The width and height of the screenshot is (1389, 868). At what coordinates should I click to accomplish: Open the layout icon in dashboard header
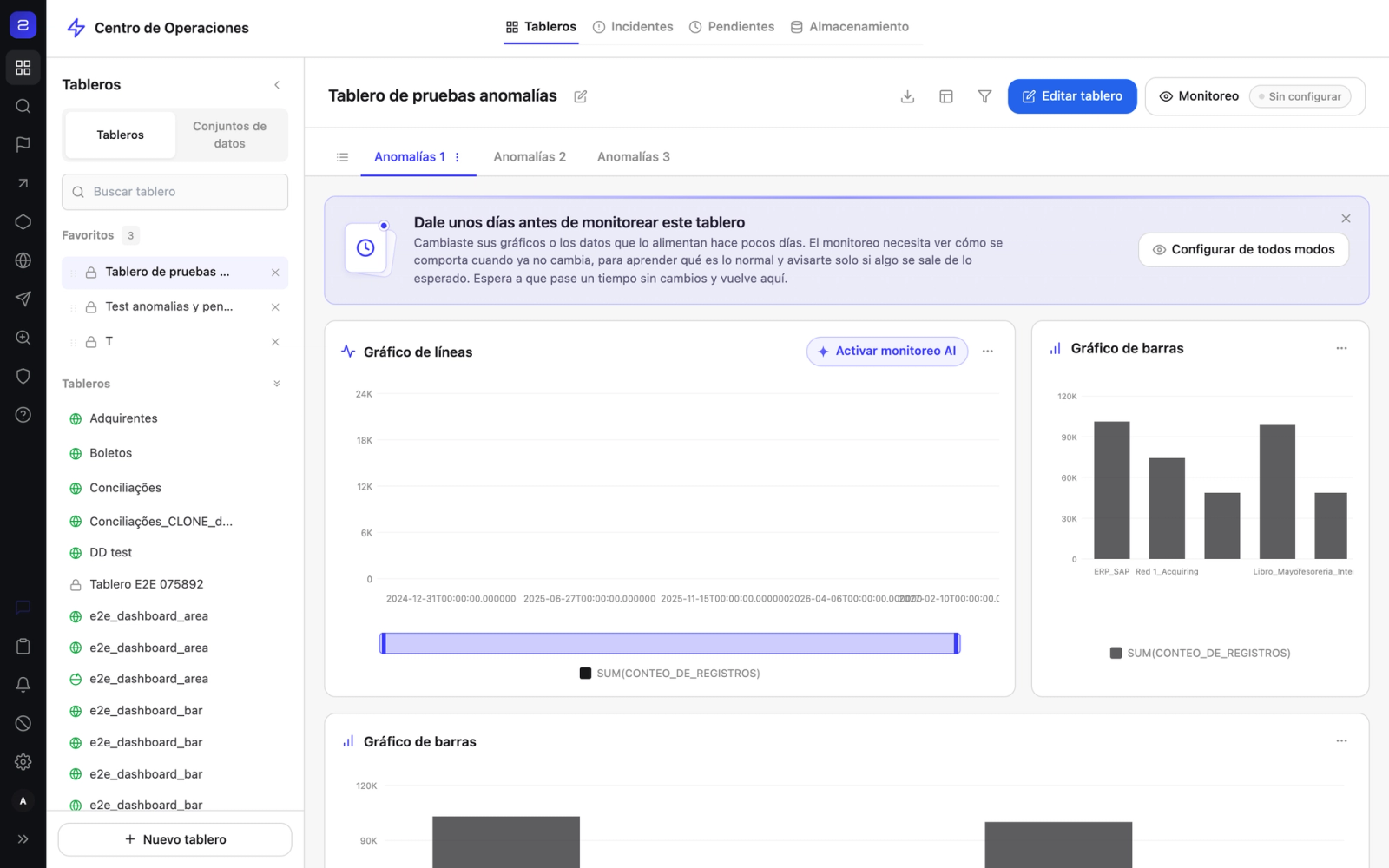(946, 96)
